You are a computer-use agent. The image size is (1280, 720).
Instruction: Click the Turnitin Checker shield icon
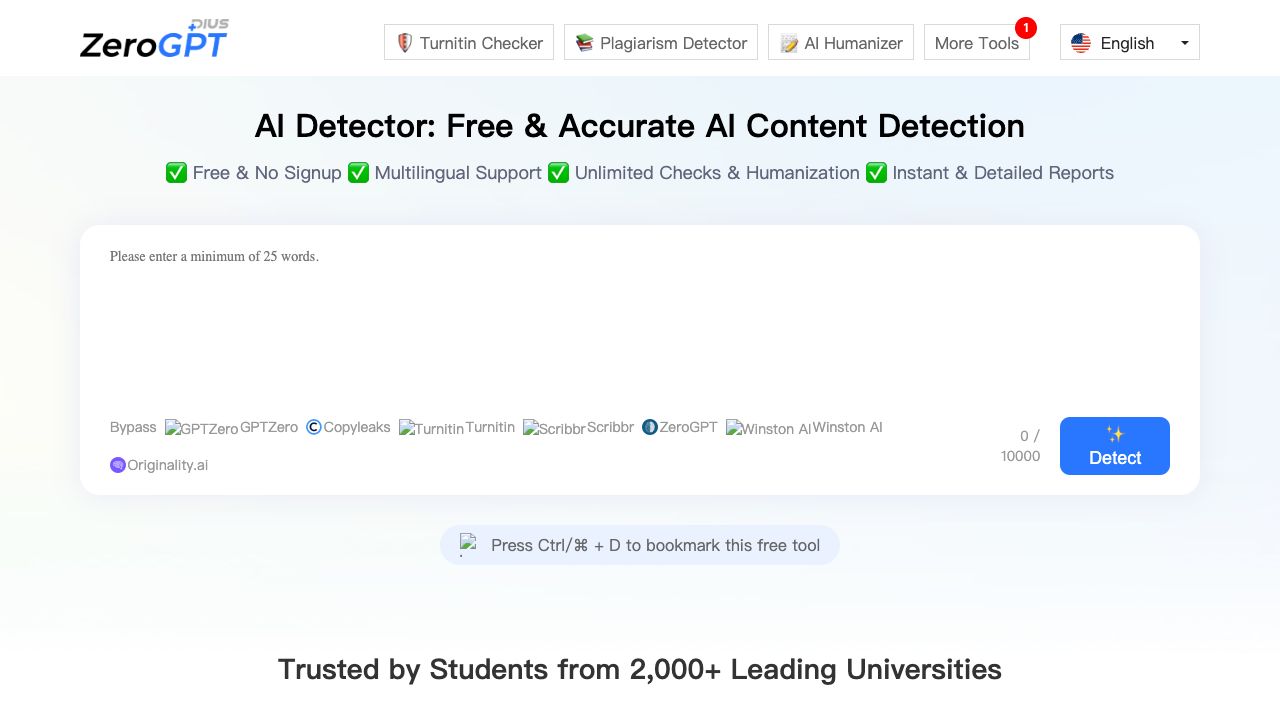click(x=405, y=43)
